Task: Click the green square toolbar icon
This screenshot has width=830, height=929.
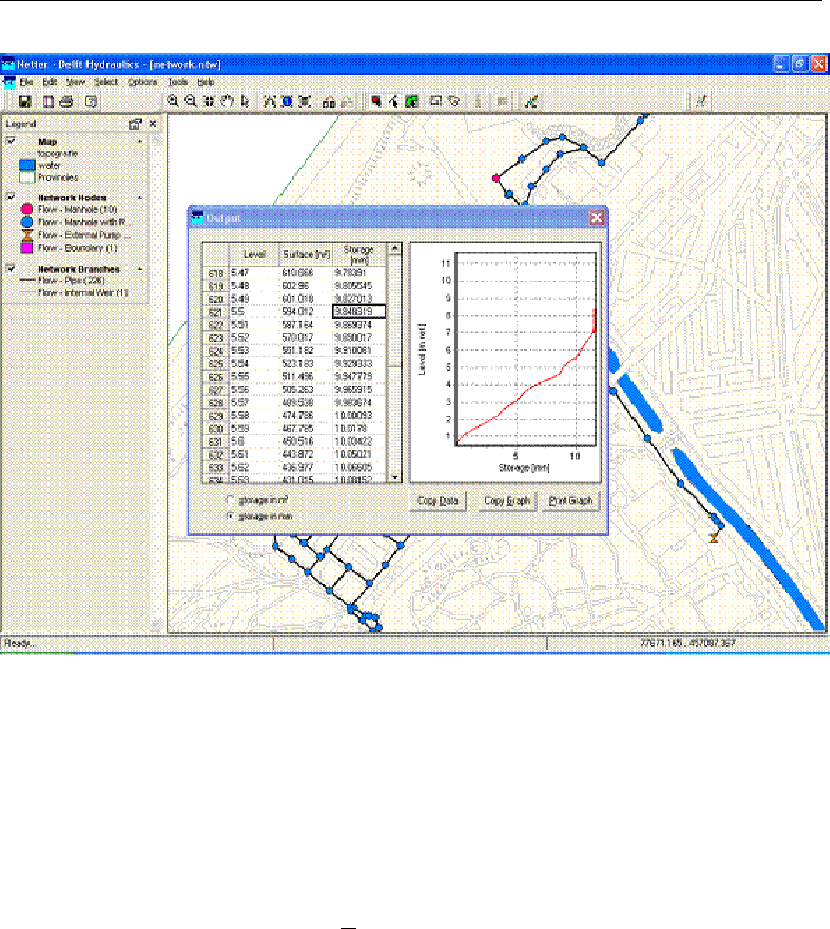Action: pyautogui.click(x=412, y=101)
